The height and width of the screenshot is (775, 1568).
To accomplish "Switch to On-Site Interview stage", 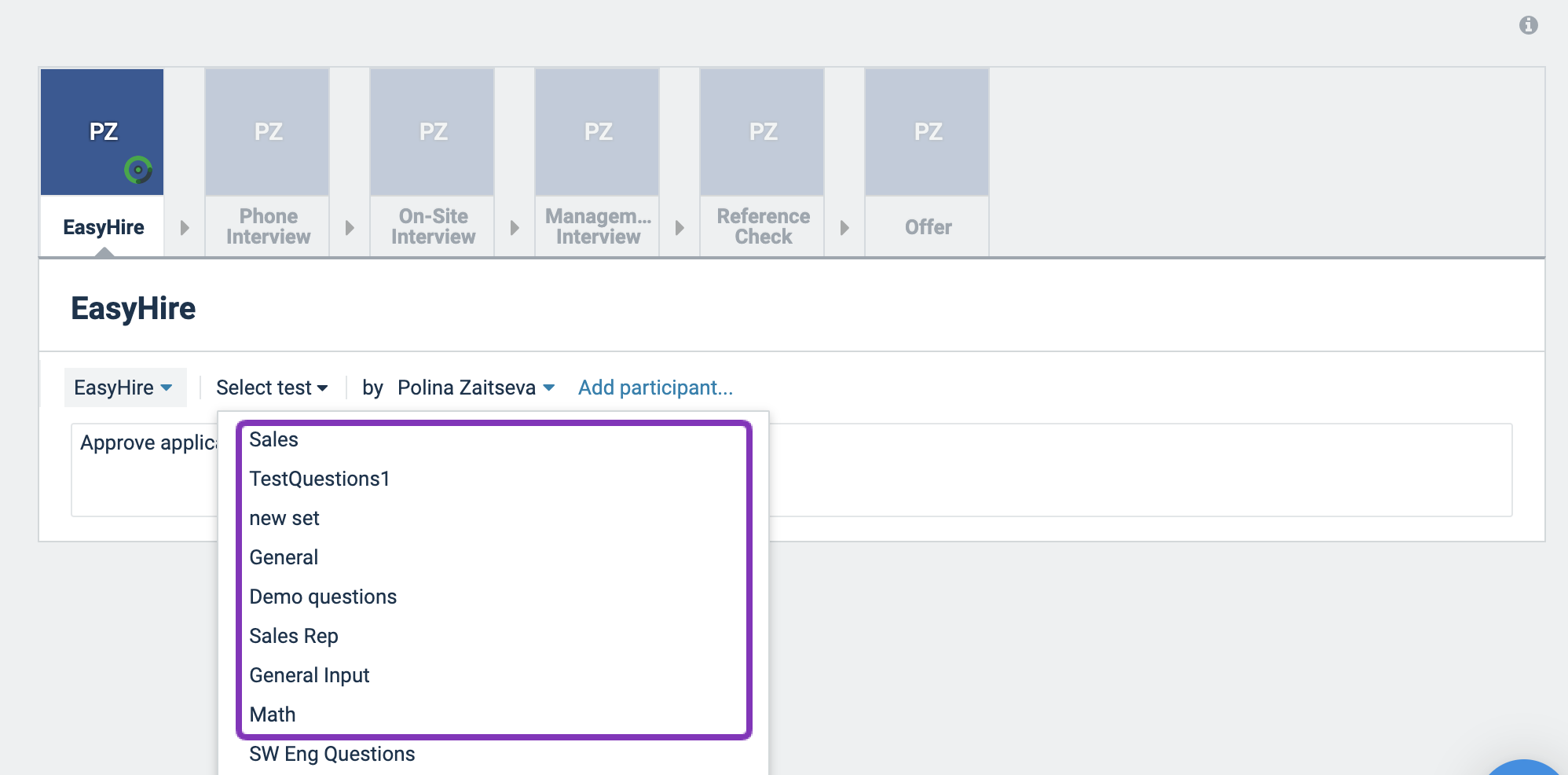I will pos(433,226).
